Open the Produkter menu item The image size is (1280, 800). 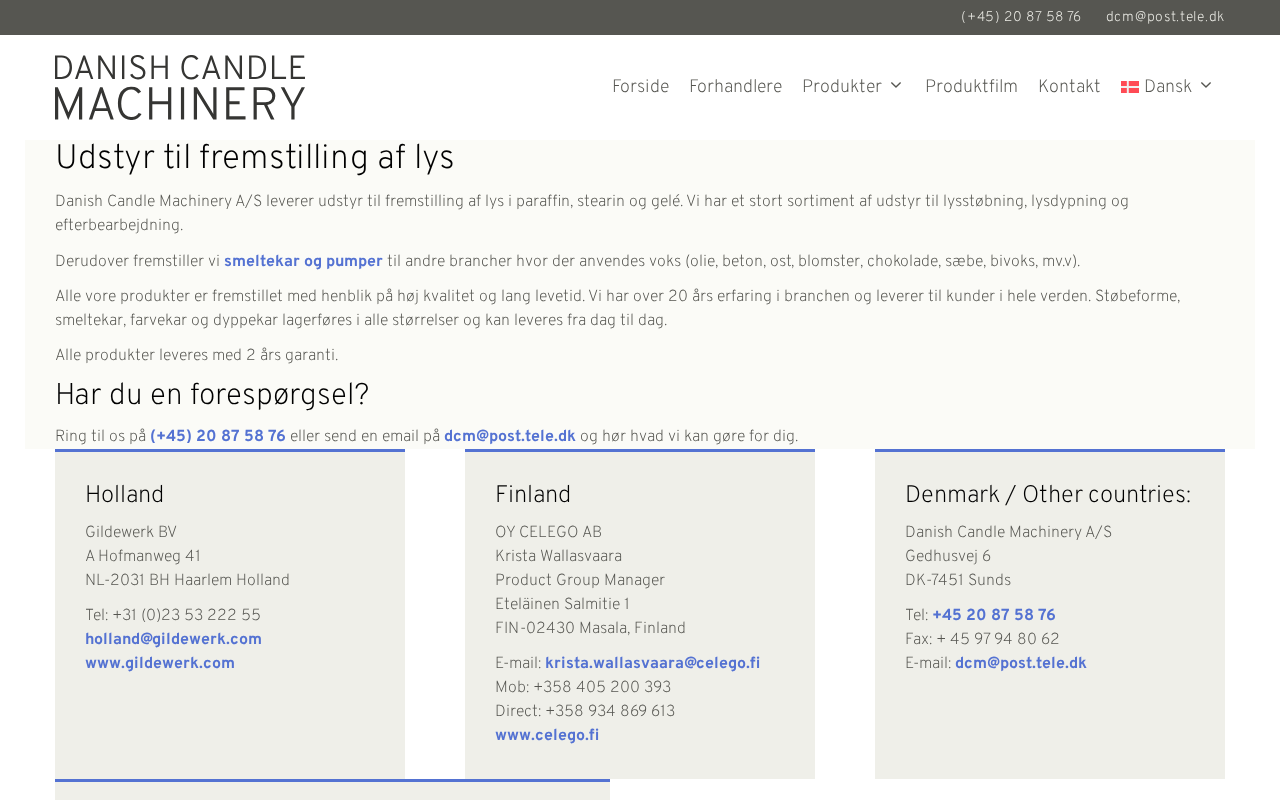pos(841,87)
